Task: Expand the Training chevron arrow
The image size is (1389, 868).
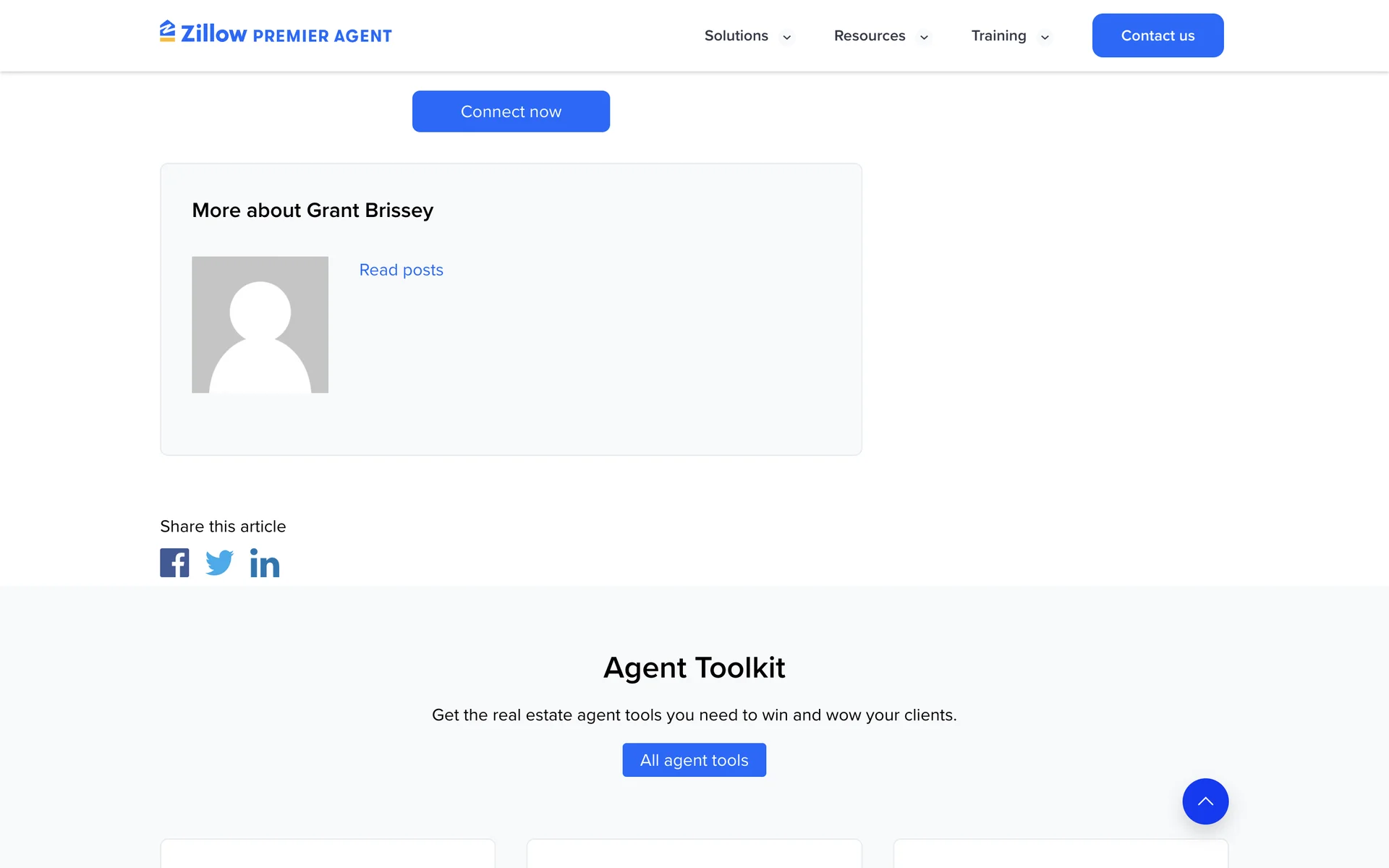Action: coord(1045,37)
